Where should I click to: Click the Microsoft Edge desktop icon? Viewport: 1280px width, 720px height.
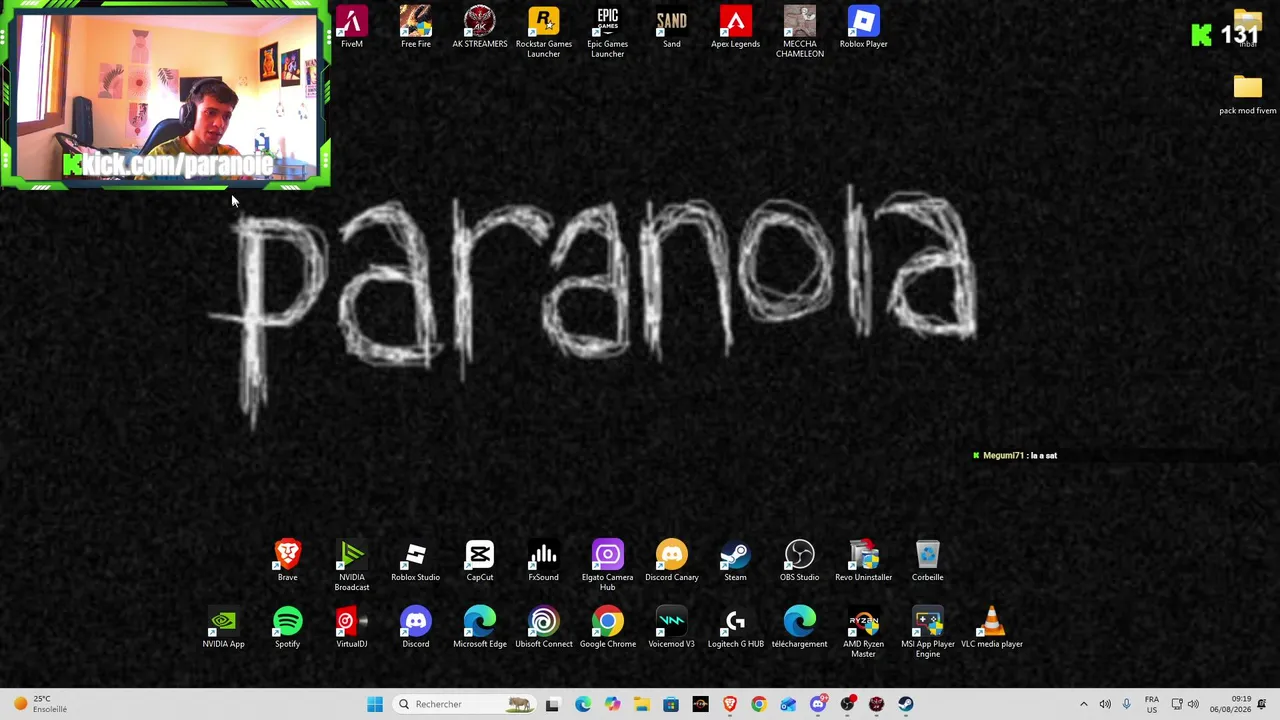click(x=480, y=628)
